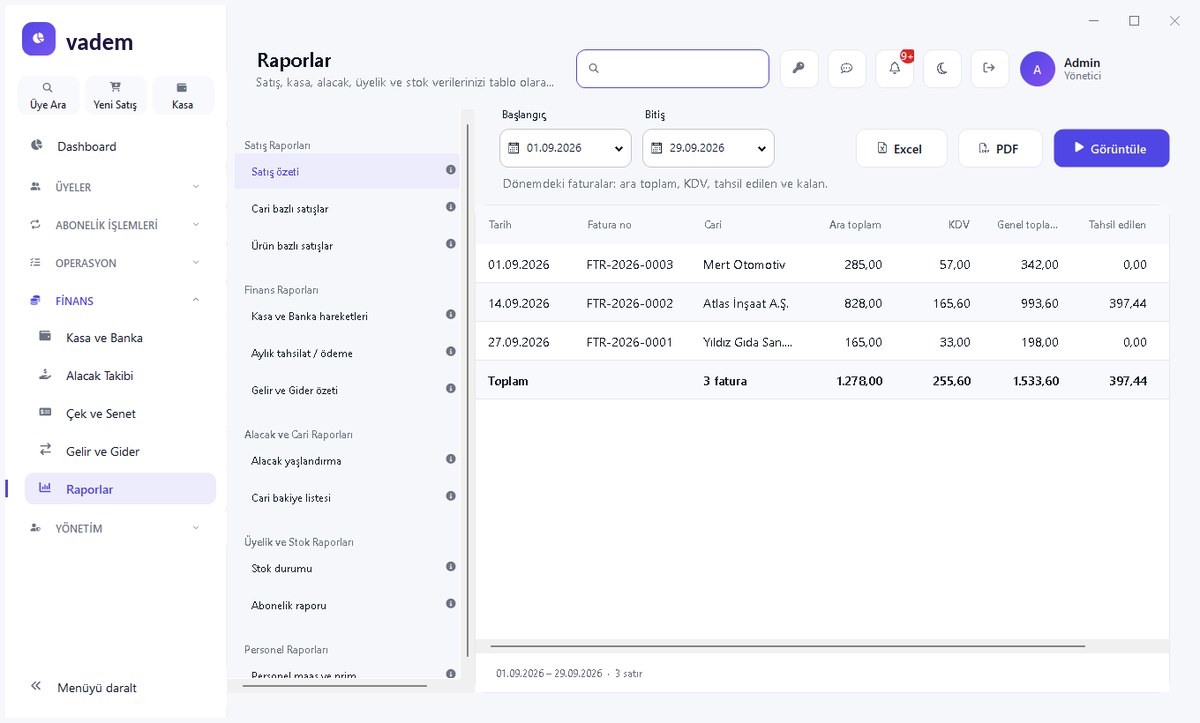
Task: Start a Yeni Satış
Action: point(115,95)
